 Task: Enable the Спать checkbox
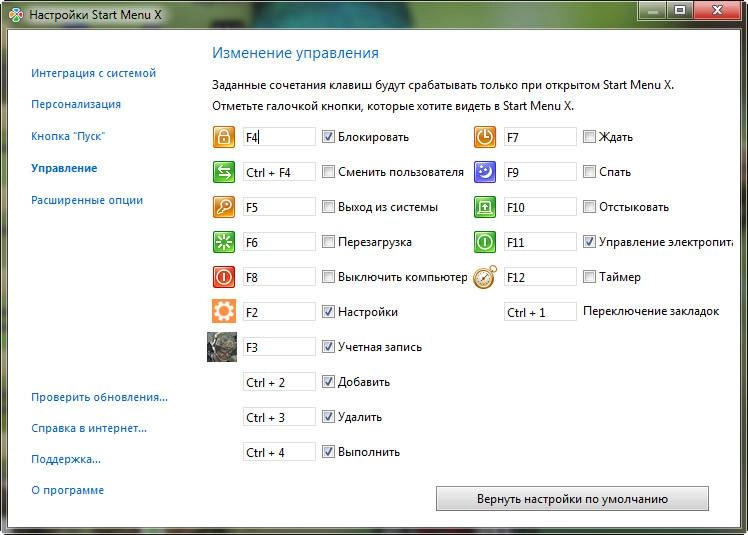tap(590, 171)
